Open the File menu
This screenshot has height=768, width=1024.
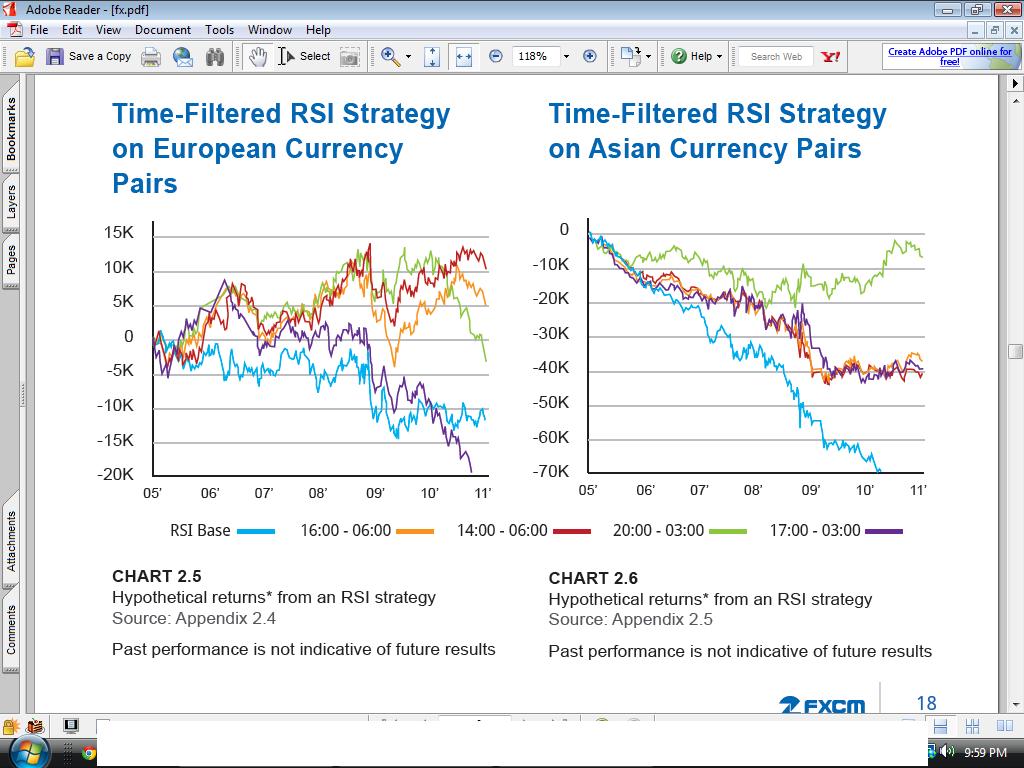tap(39, 30)
